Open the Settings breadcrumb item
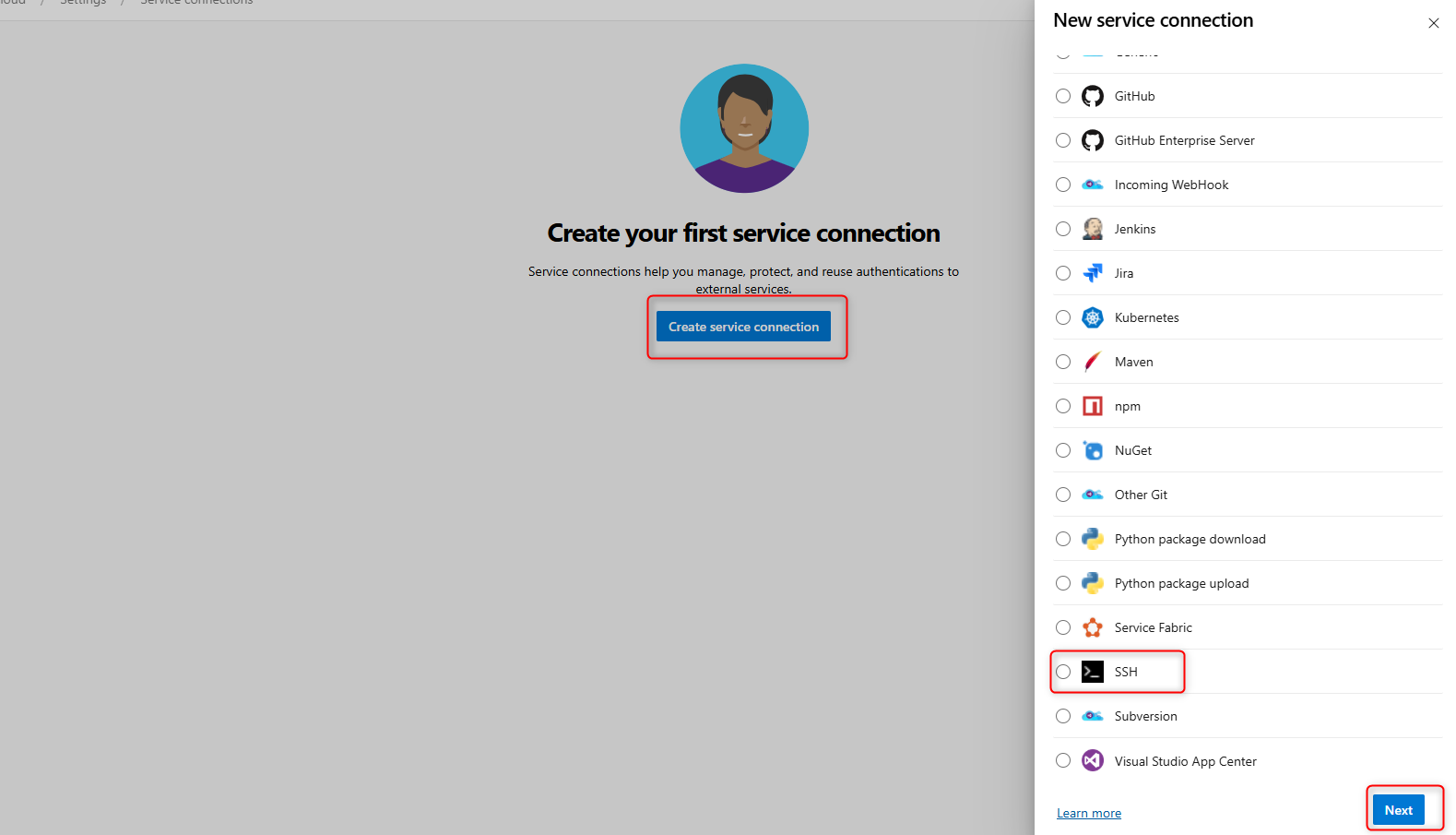Image resolution: width=1456 pixels, height=835 pixels. pos(83,4)
